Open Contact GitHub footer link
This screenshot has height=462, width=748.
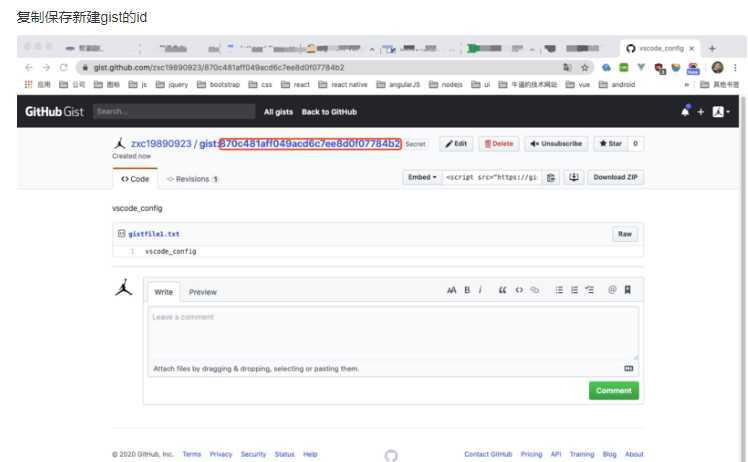488,454
